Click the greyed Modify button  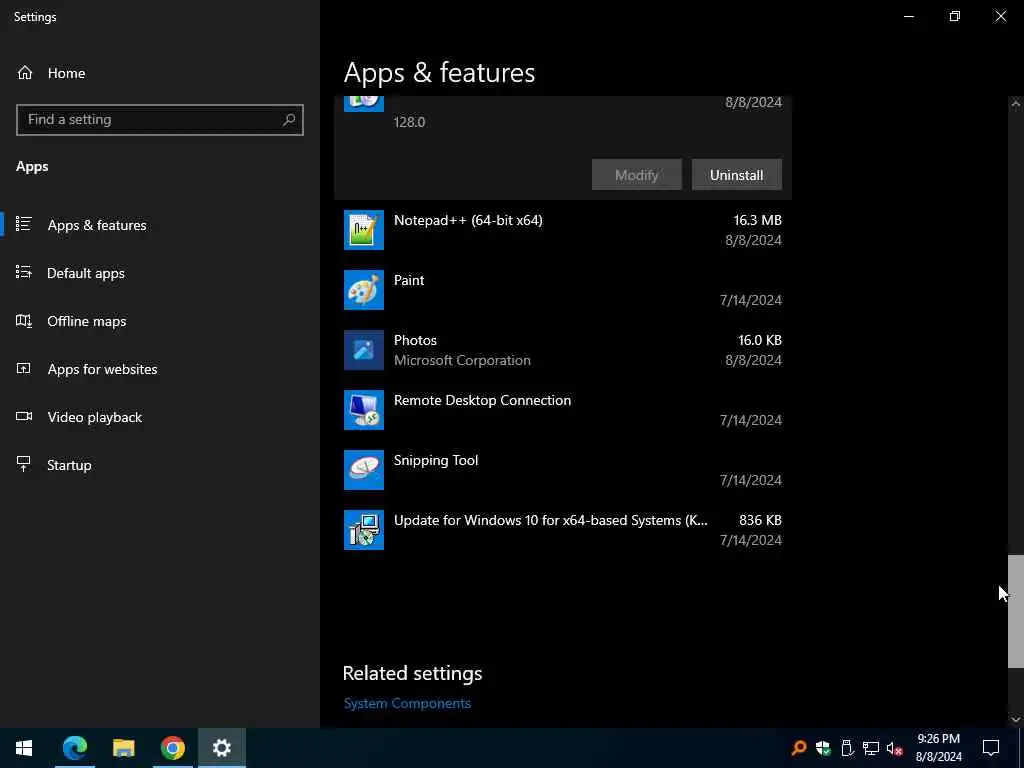coord(637,175)
